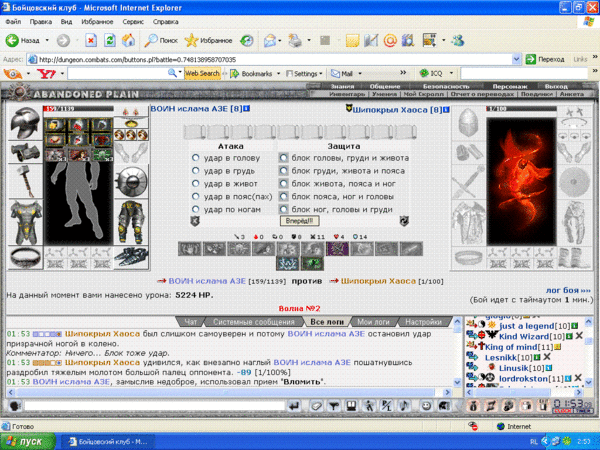The image size is (600, 450).
Task: Open the ICQ dropdown arrow
Action: click(451, 73)
